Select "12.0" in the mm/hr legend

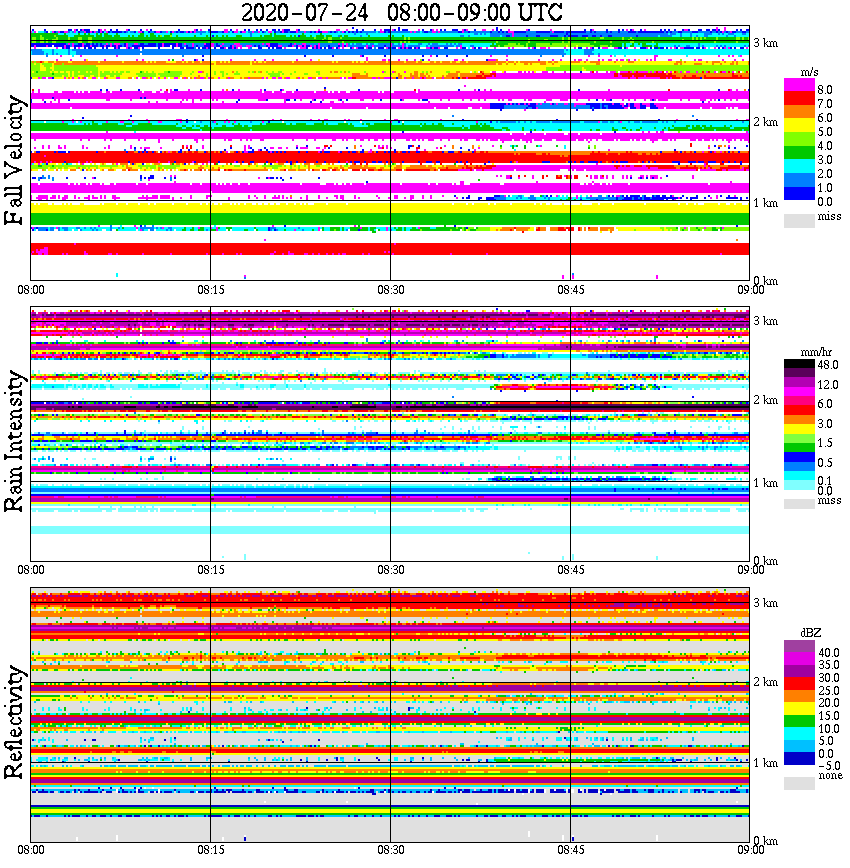(x=828, y=385)
